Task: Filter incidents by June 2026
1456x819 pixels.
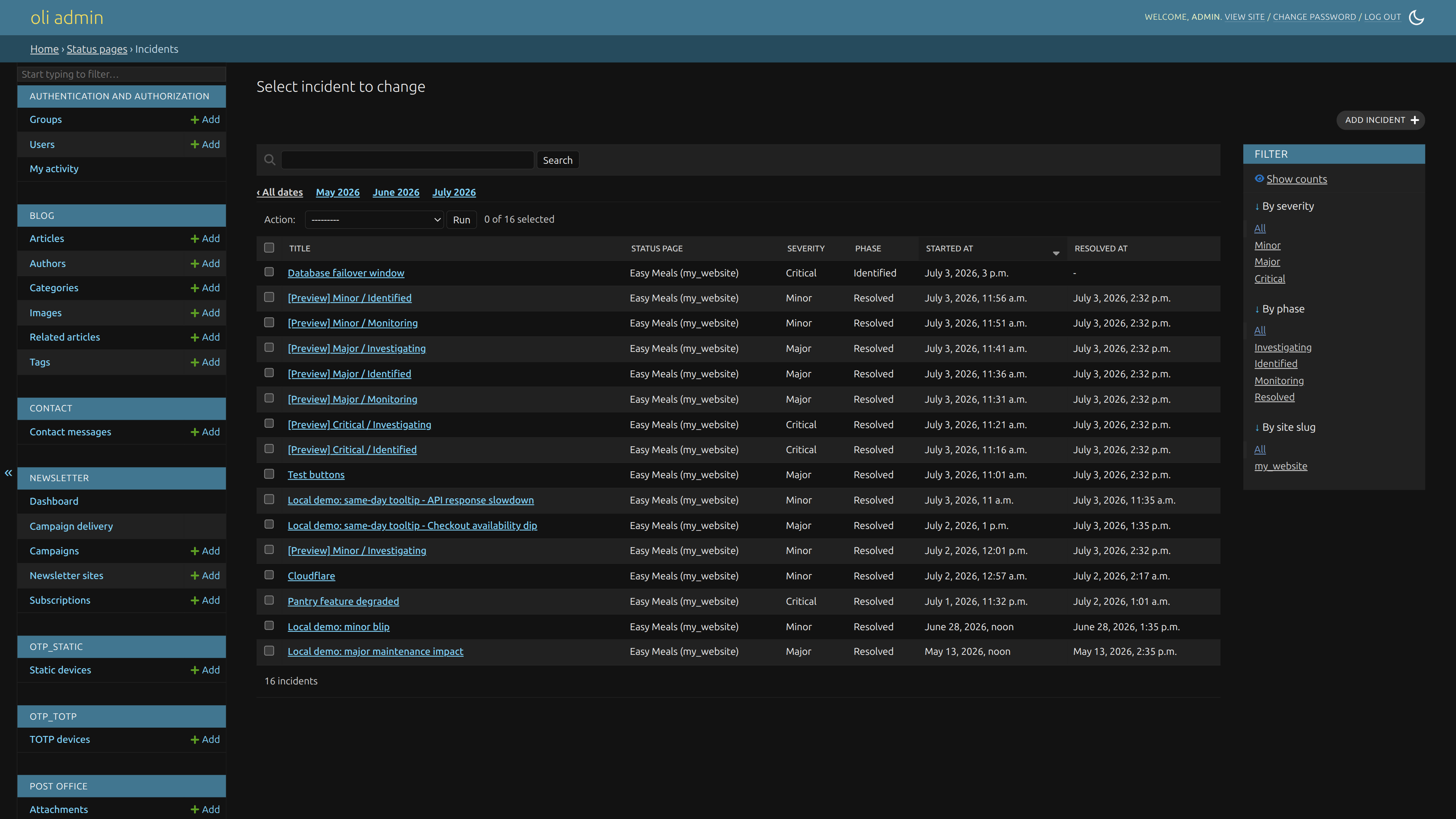Action: pos(395,192)
